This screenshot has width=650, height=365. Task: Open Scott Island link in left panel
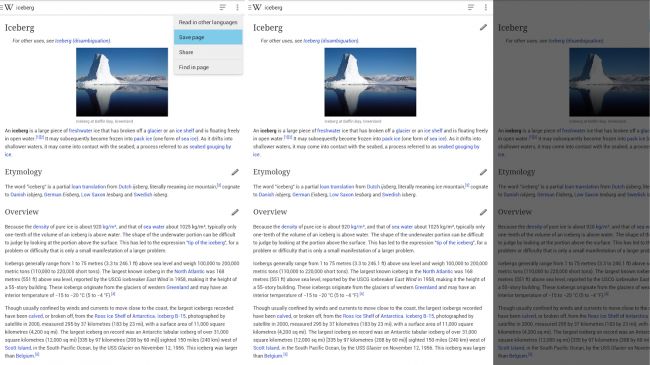[x=18, y=348]
